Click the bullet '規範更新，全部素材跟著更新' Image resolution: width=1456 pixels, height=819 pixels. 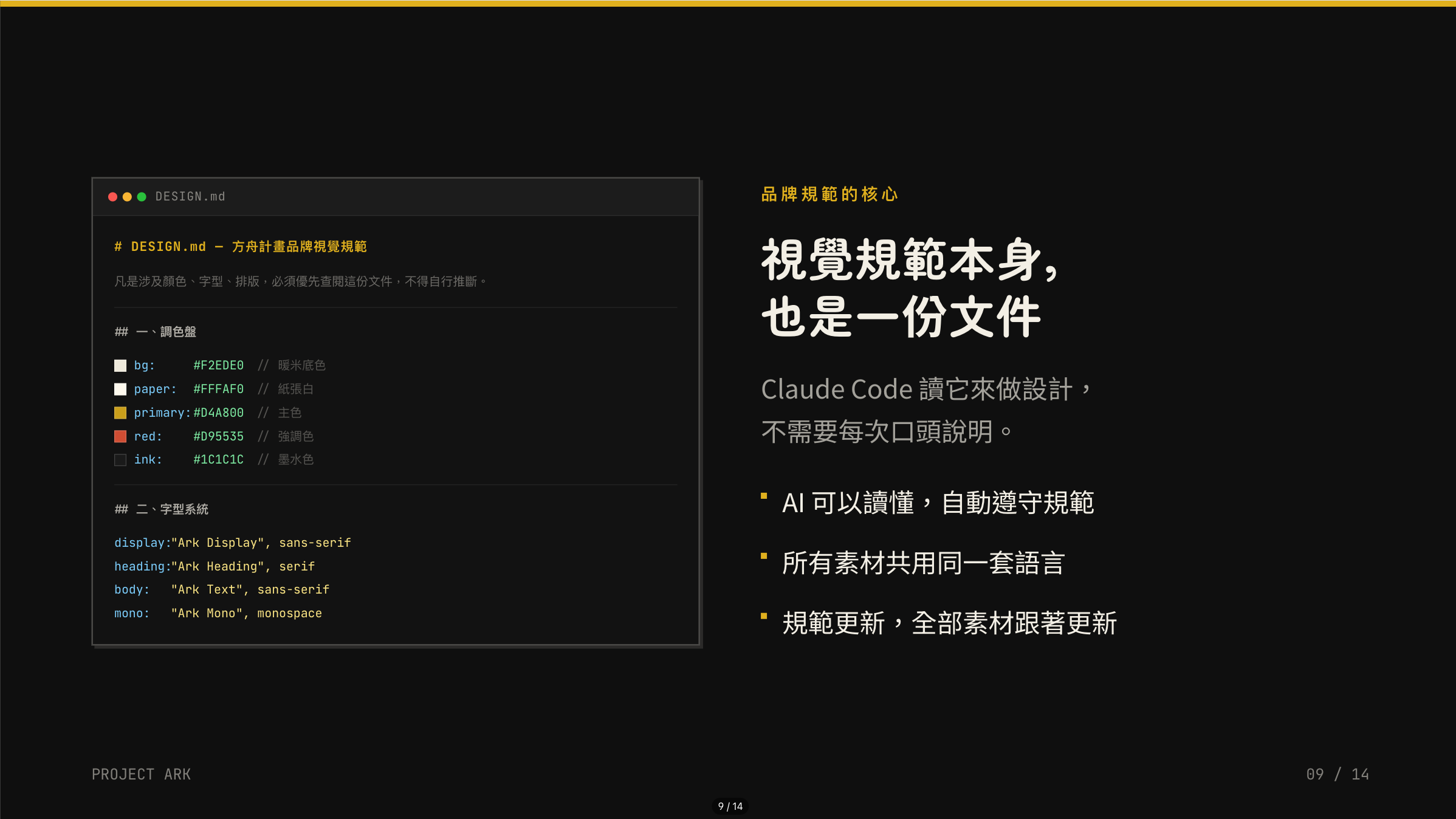coord(950,623)
